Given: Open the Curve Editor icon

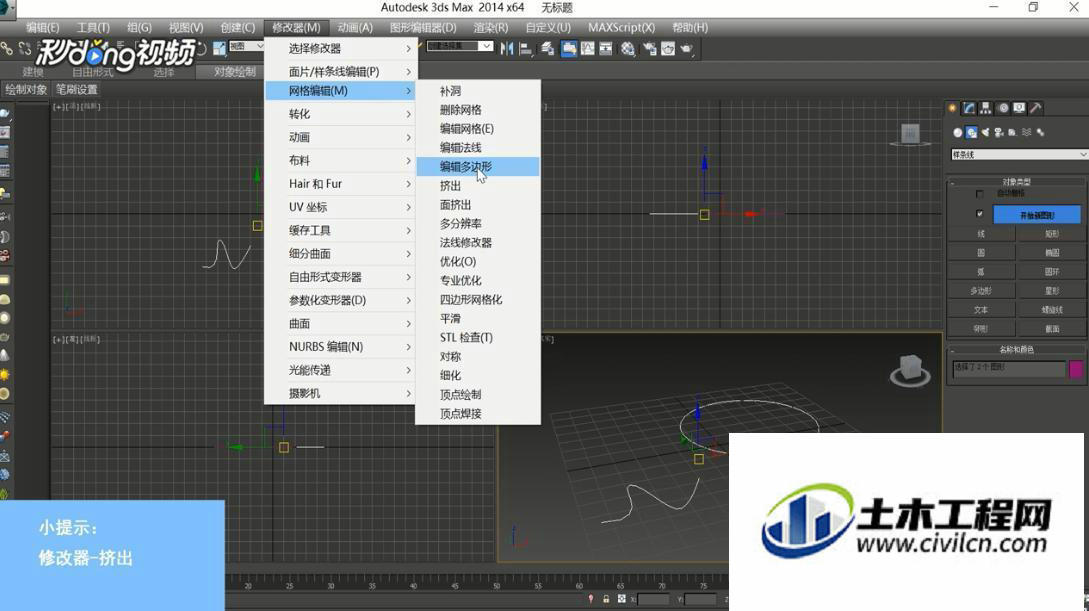Looking at the screenshot, I should (588, 49).
